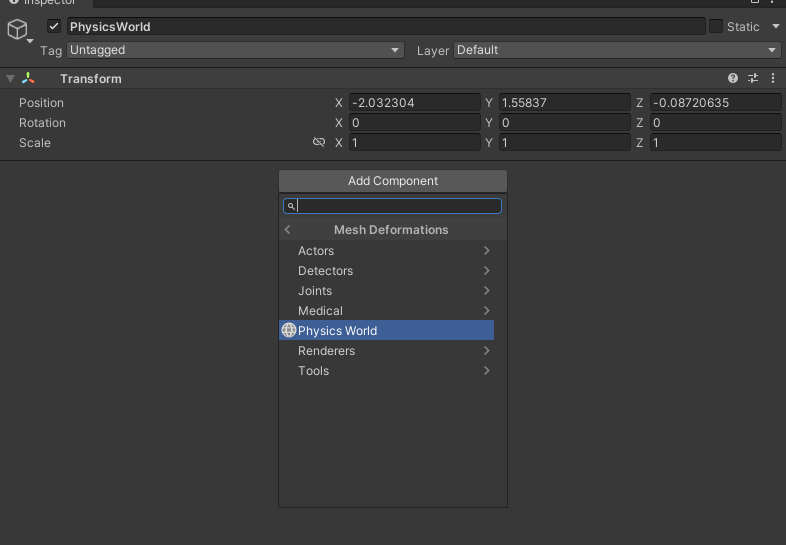Collapse the Transform component foldout
This screenshot has width=786, height=545.
click(10, 79)
